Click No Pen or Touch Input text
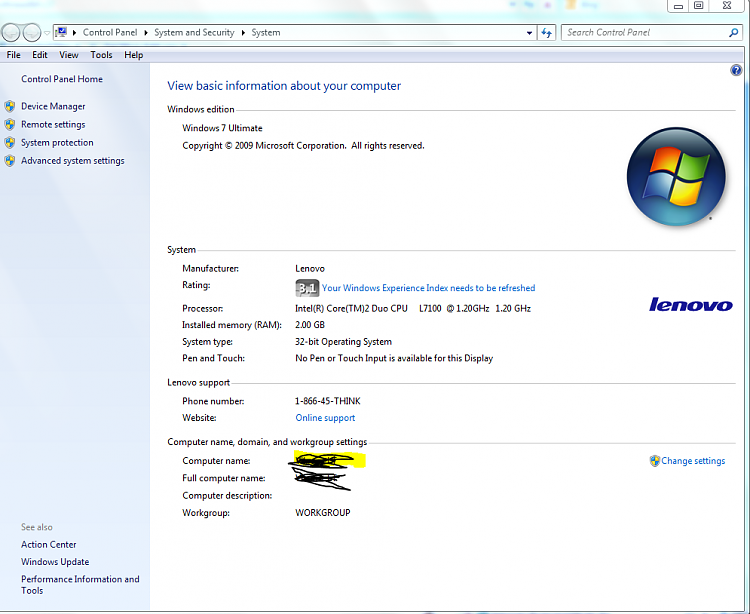750x614 pixels. click(394, 358)
